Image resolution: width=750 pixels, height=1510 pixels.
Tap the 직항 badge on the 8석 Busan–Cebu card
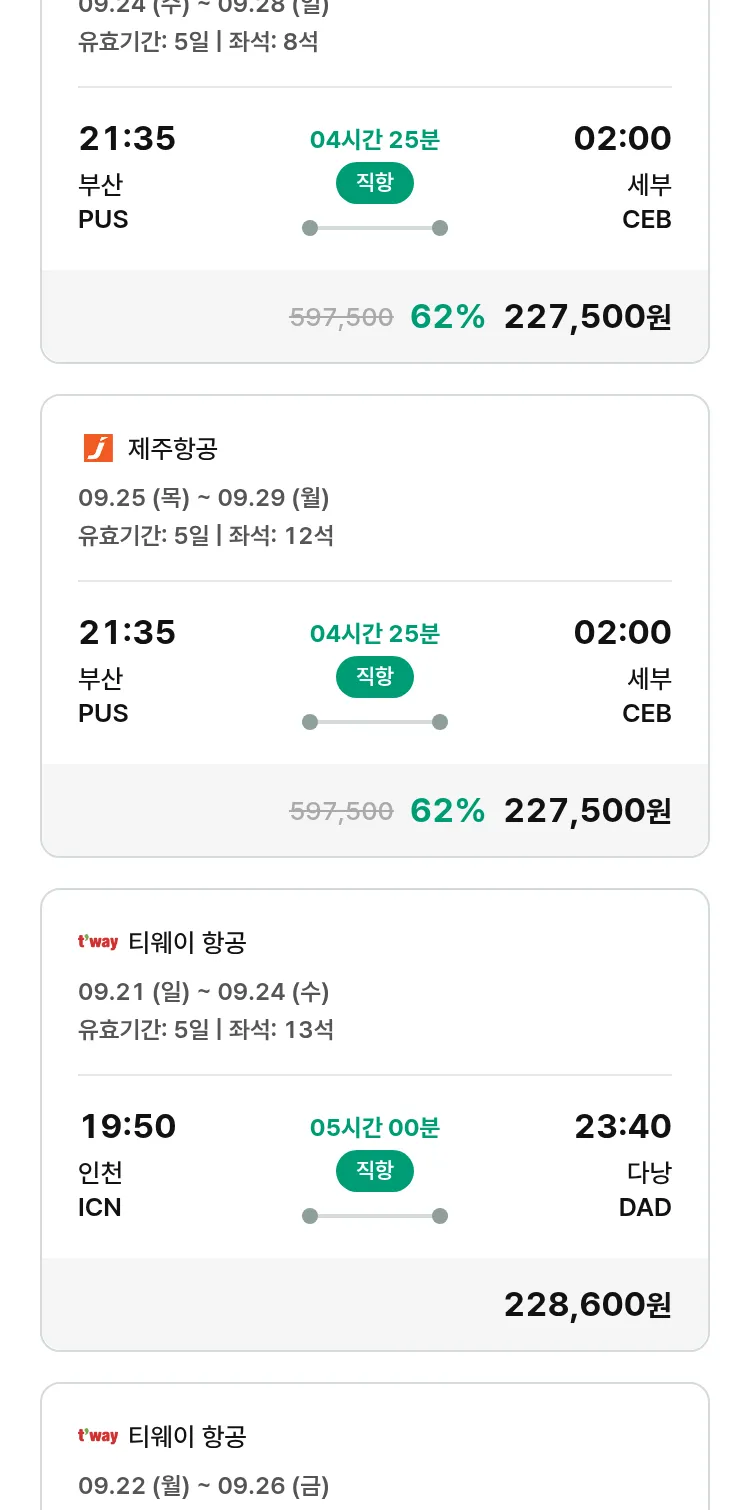pos(374,183)
